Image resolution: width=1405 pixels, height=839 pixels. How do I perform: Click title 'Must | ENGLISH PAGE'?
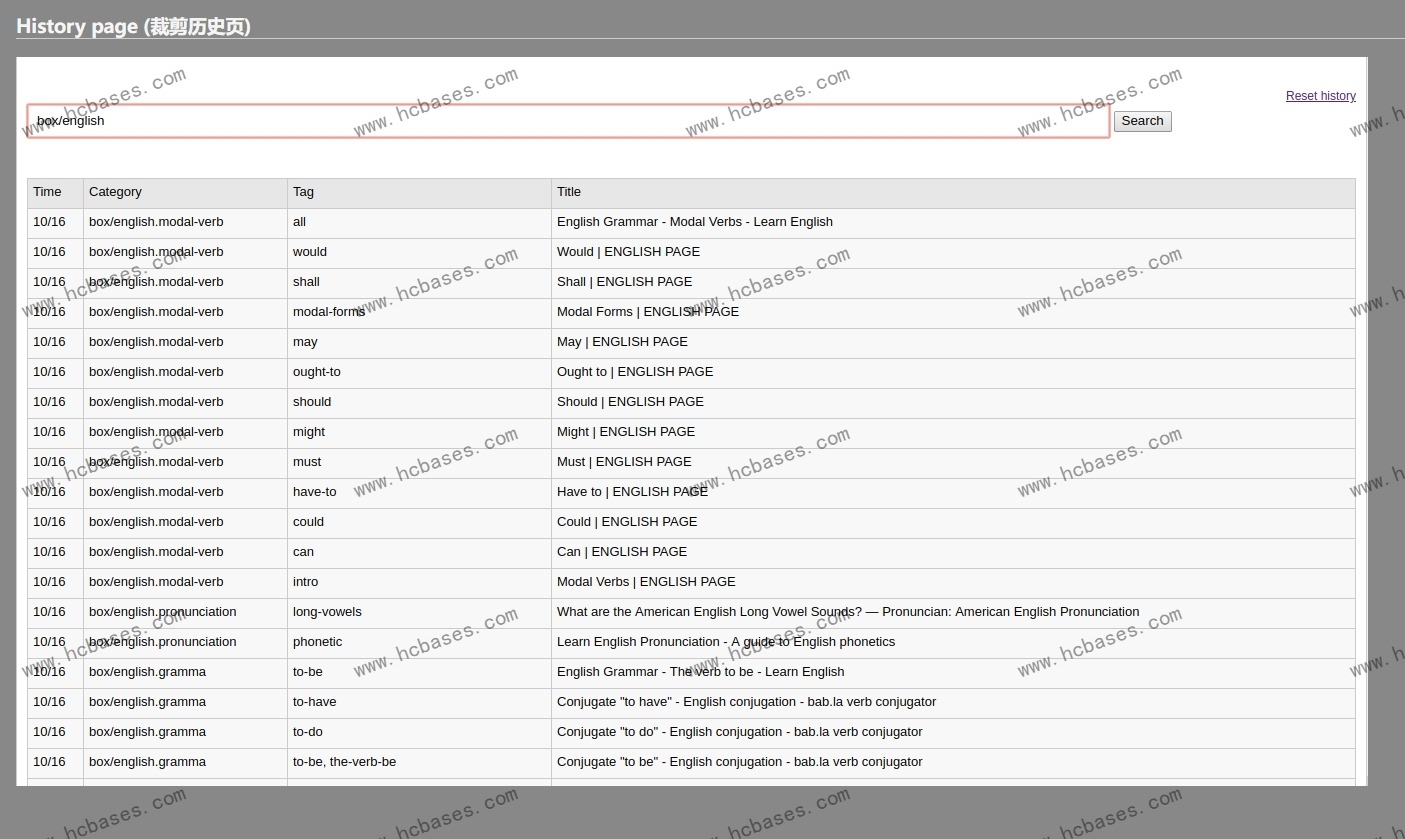(x=624, y=462)
